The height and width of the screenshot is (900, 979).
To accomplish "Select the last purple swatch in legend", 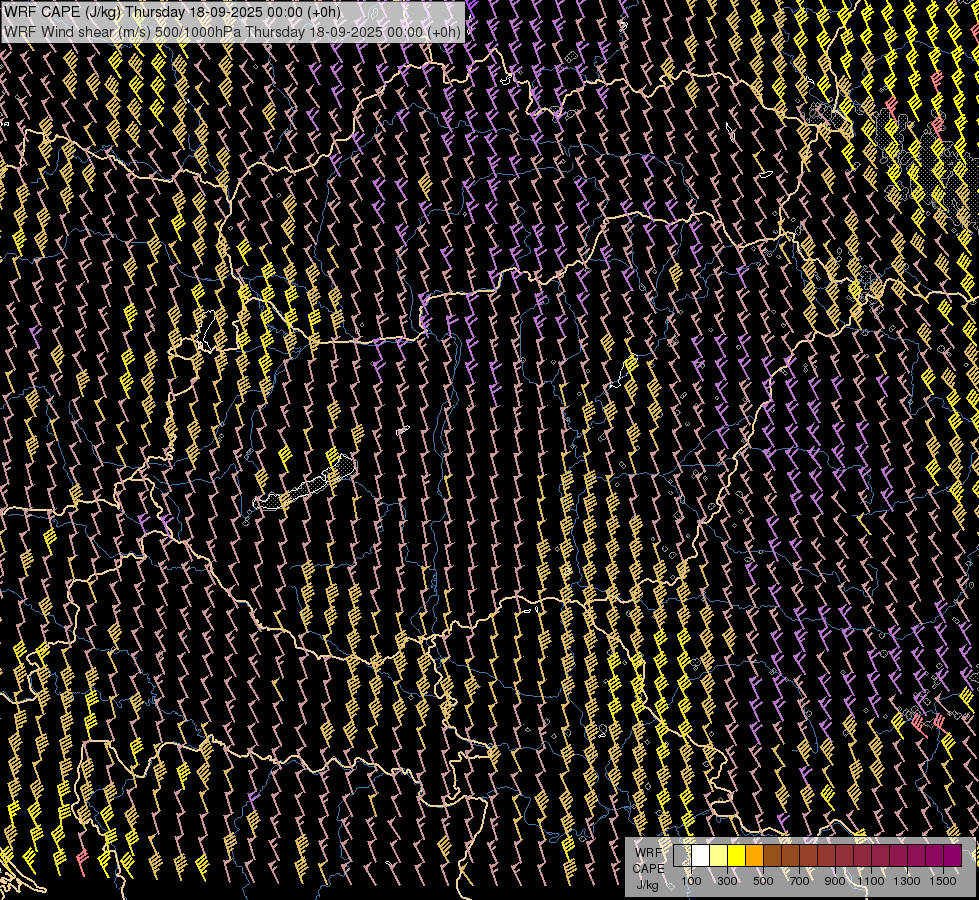I will click(952, 856).
